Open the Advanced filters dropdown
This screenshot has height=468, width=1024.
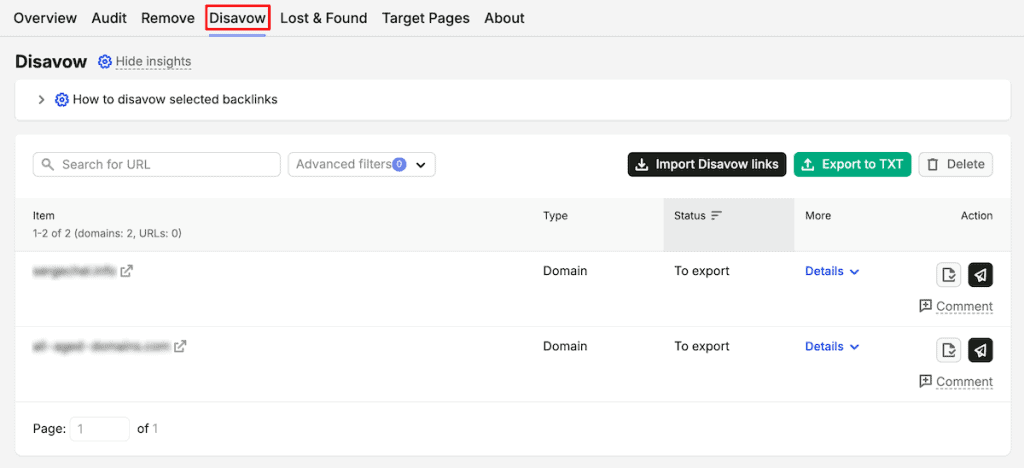pyautogui.click(x=362, y=164)
